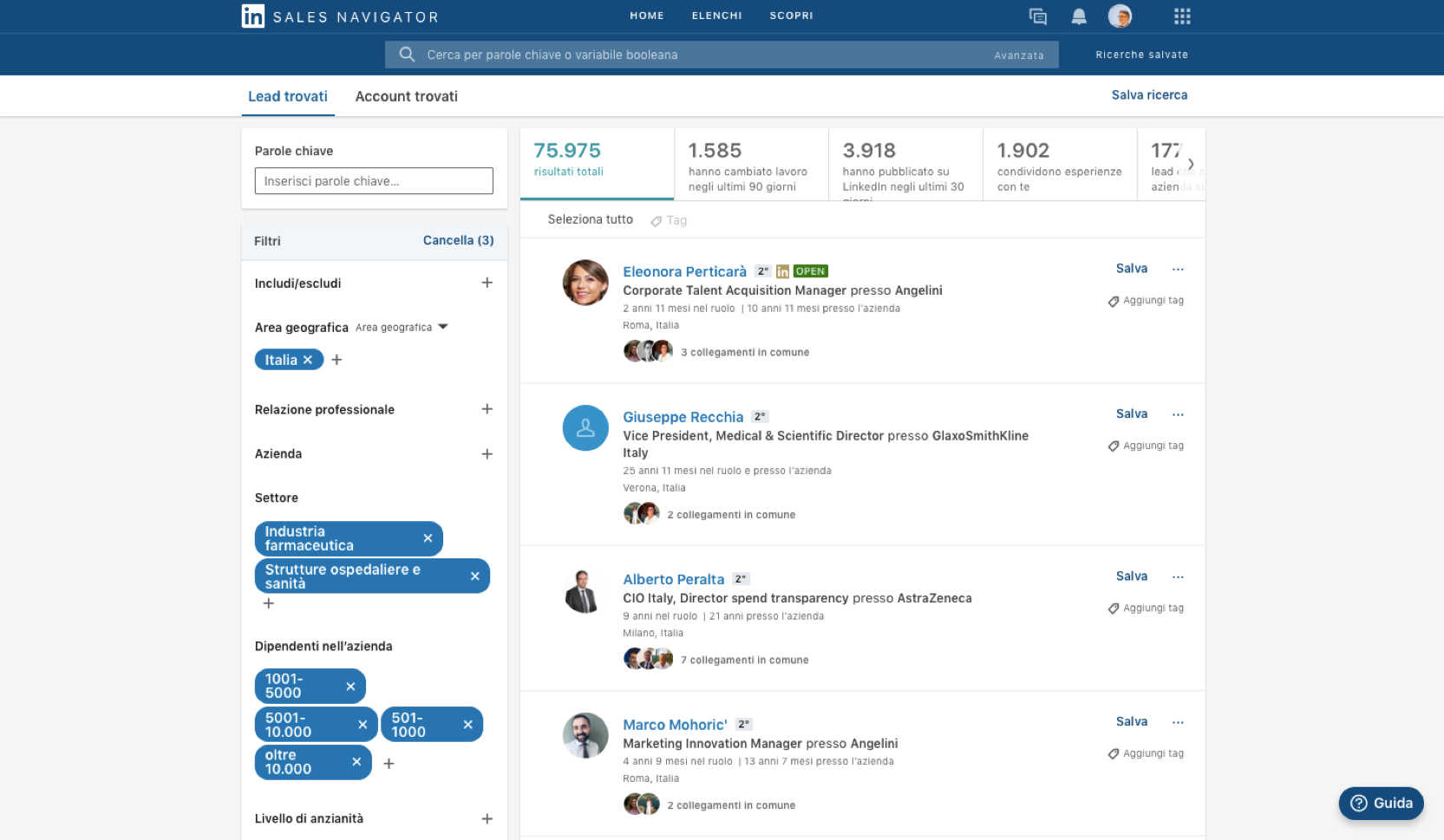Image resolution: width=1444 pixels, height=840 pixels.
Task: Focus the top keyword search bar
Action: coord(722,55)
